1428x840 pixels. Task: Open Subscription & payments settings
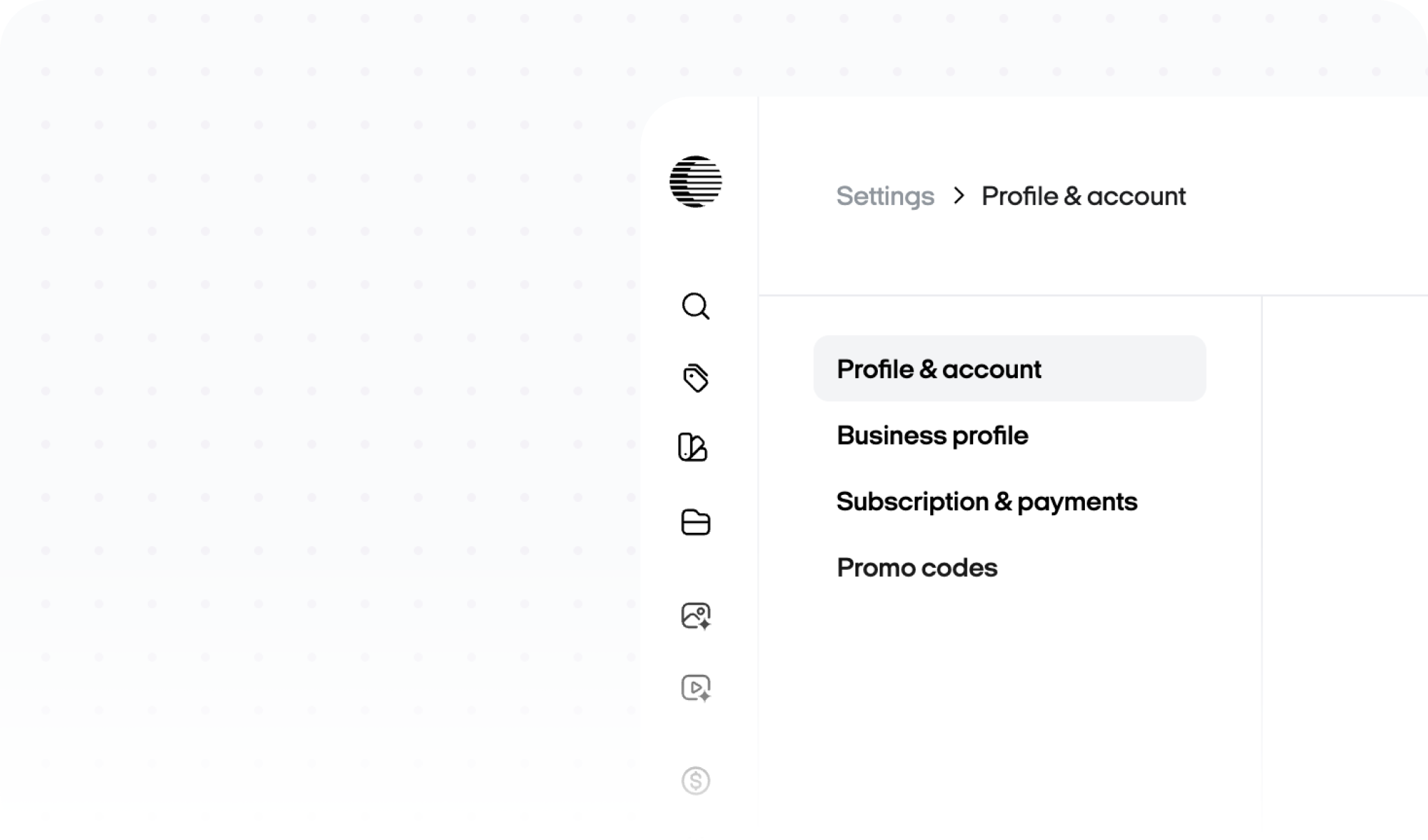pyautogui.click(x=986, y=501)
